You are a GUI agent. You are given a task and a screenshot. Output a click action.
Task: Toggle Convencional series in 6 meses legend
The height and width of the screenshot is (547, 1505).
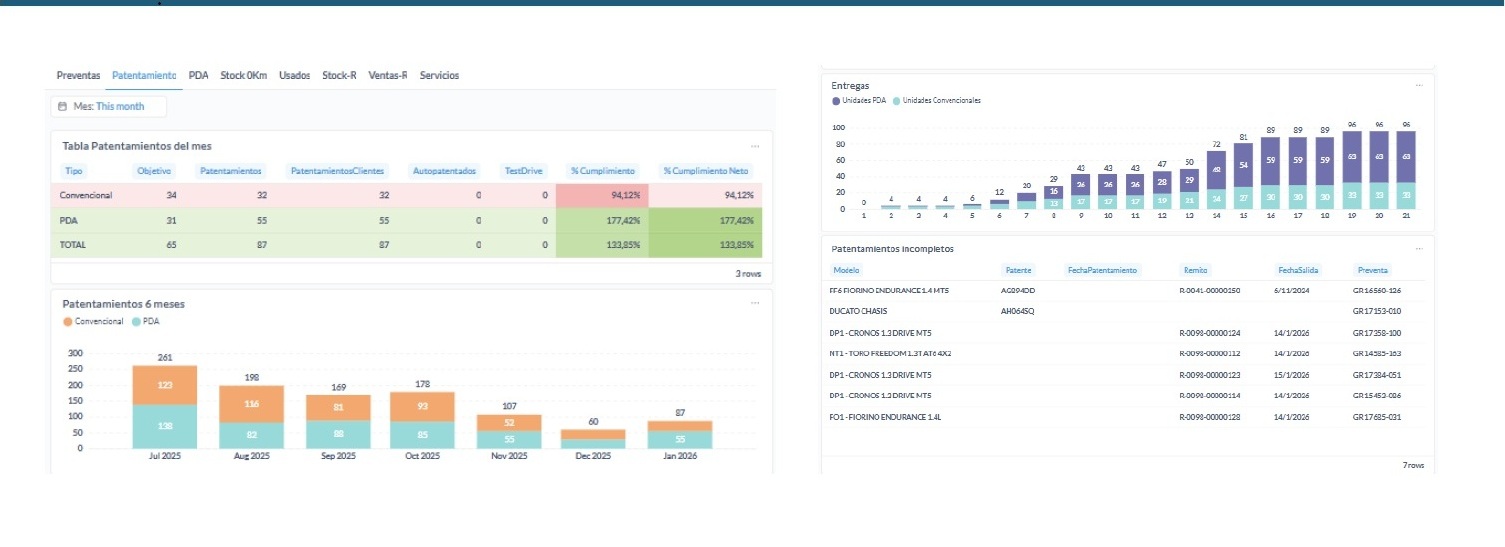point(93,322)
